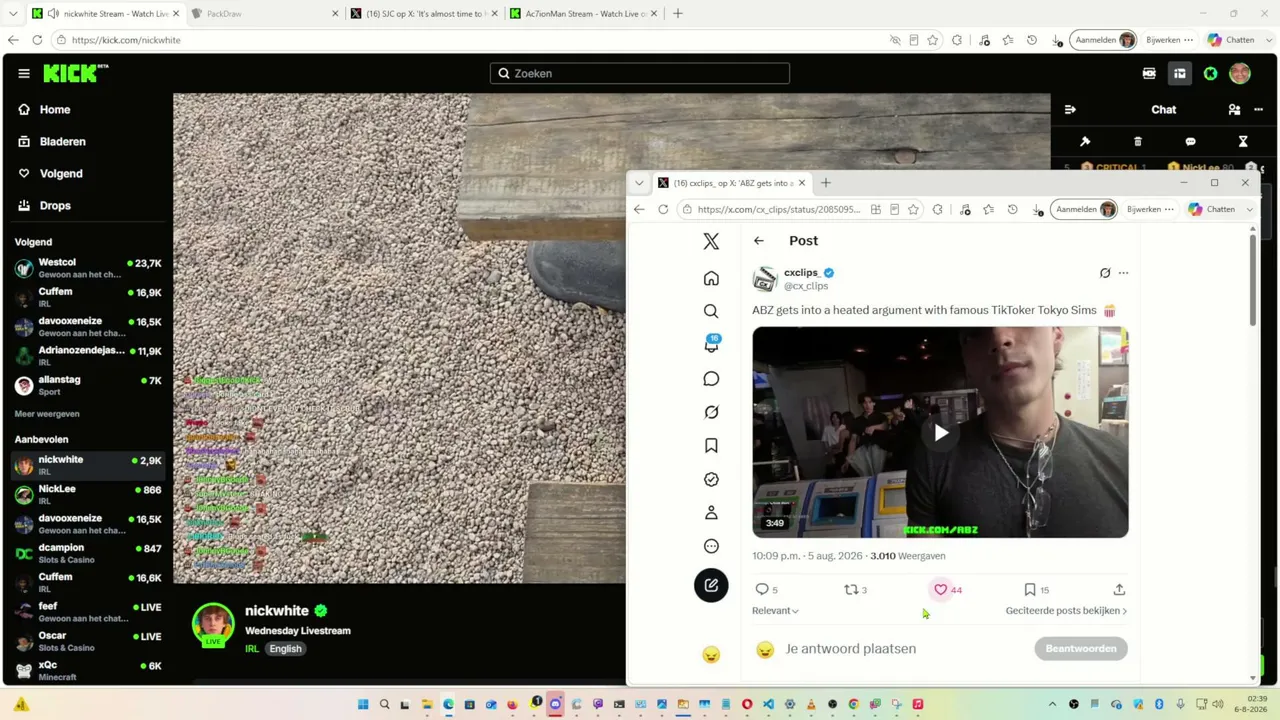The height and width of the screenshot is (720, 1280).
Task: Click Aanmelden in the X window toolbar
Action: click(1084, 209)
